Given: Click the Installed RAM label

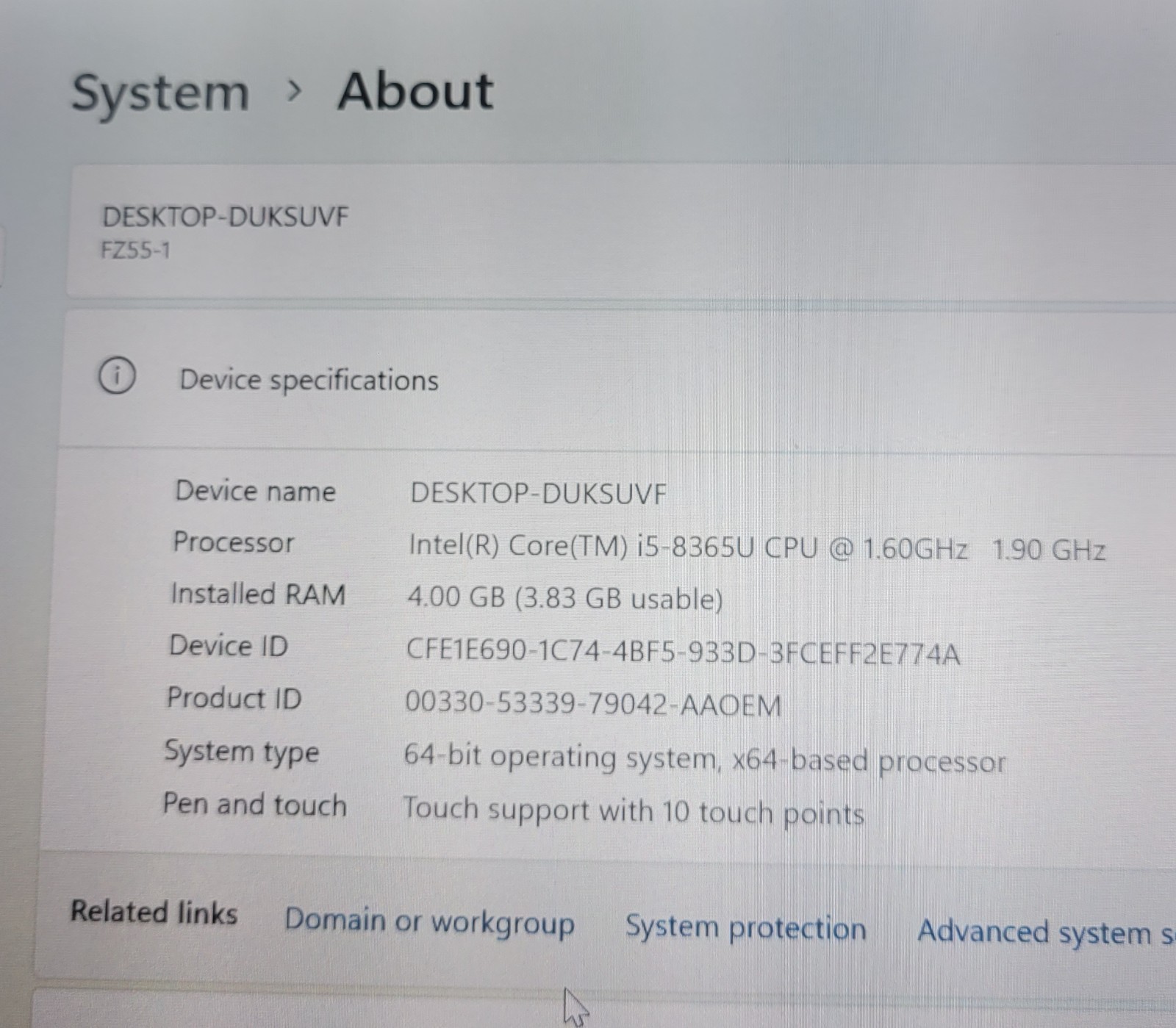Looking at the screenshot, I should tap(257, 594).
